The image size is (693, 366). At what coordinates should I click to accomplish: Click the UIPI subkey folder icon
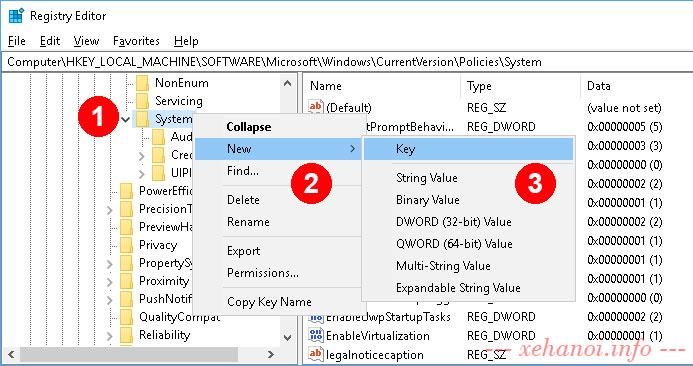[x=158, y=173]
